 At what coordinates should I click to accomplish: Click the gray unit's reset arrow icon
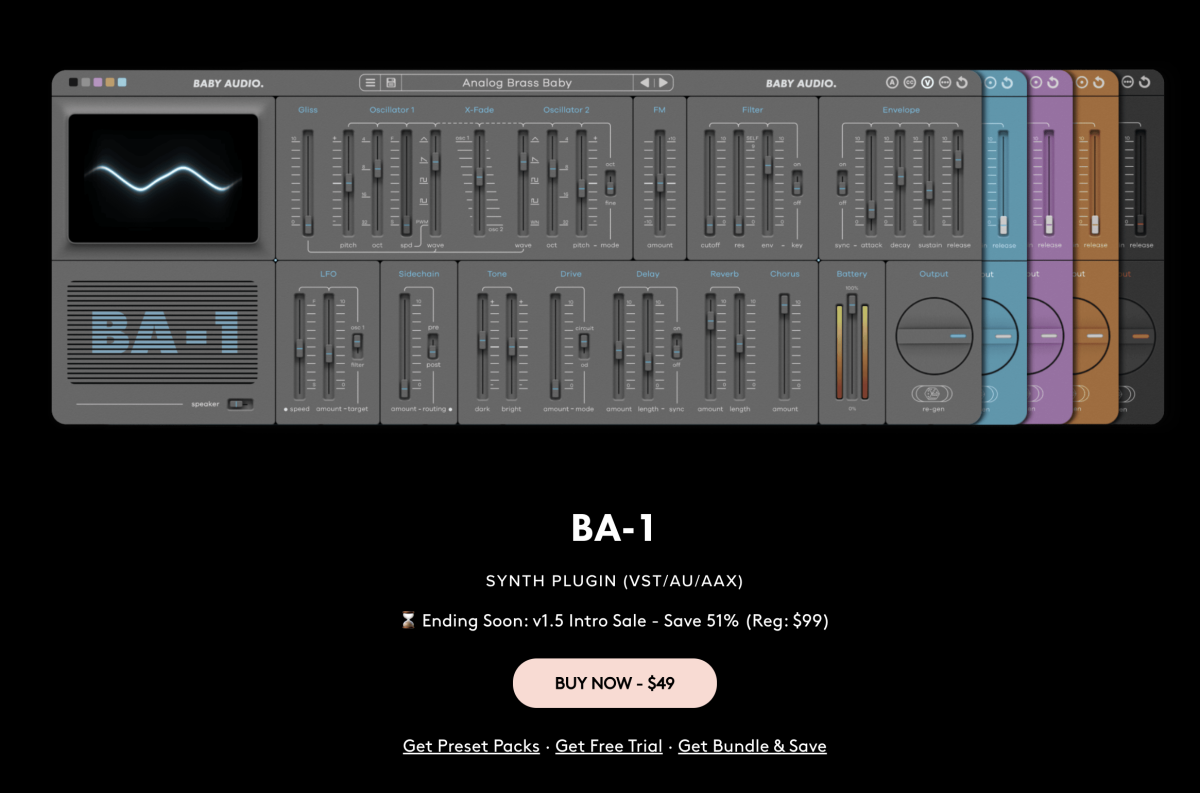coord(962,83)
